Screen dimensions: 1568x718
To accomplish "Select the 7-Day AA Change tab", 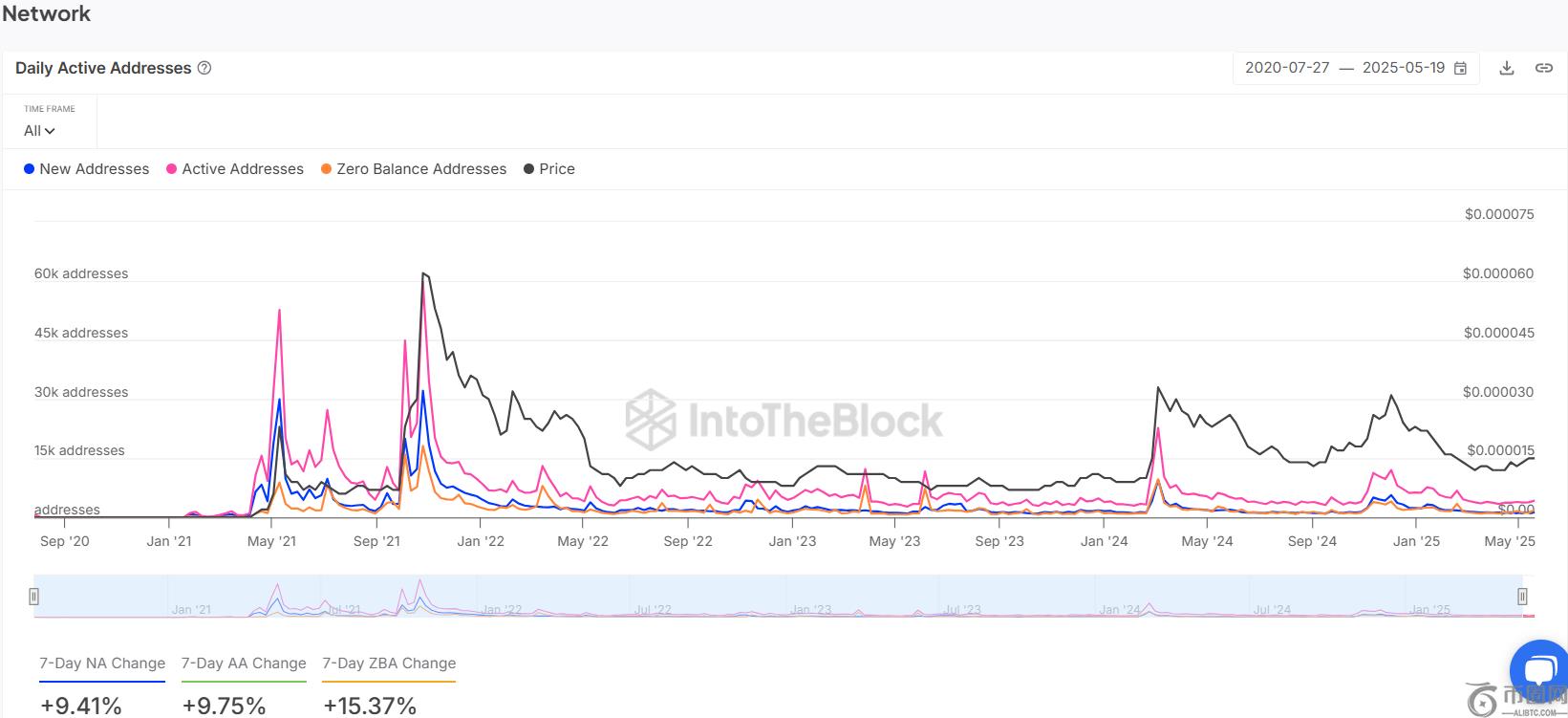I will (244, 664).
